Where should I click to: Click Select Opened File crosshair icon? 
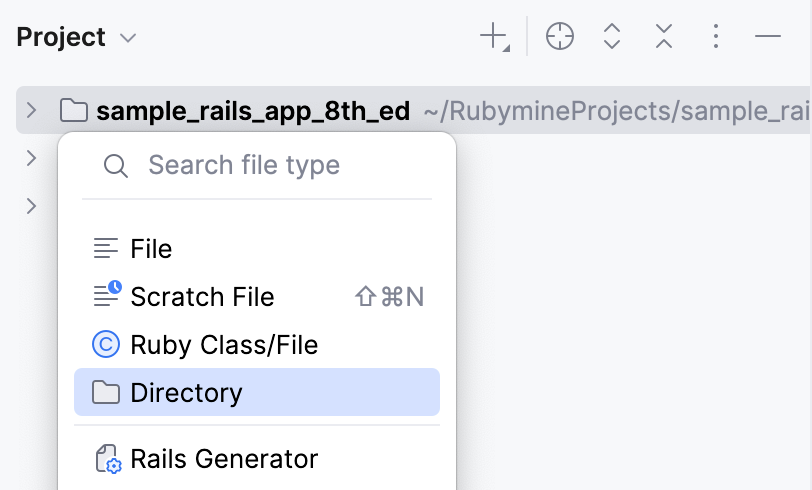click(560, 38)
